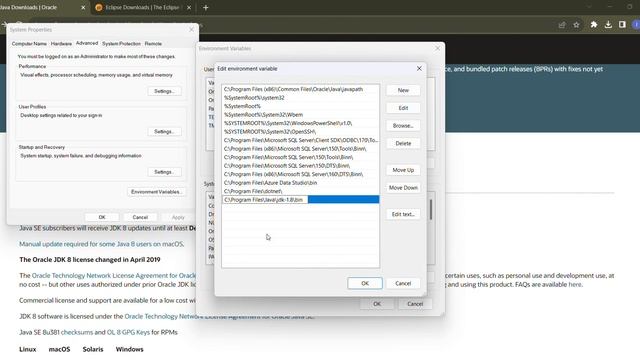The height and width of the screenshot is (360, 640).
Task: Select the %SystemRoot%\system32 entry
Action: [x=300, y=98]
